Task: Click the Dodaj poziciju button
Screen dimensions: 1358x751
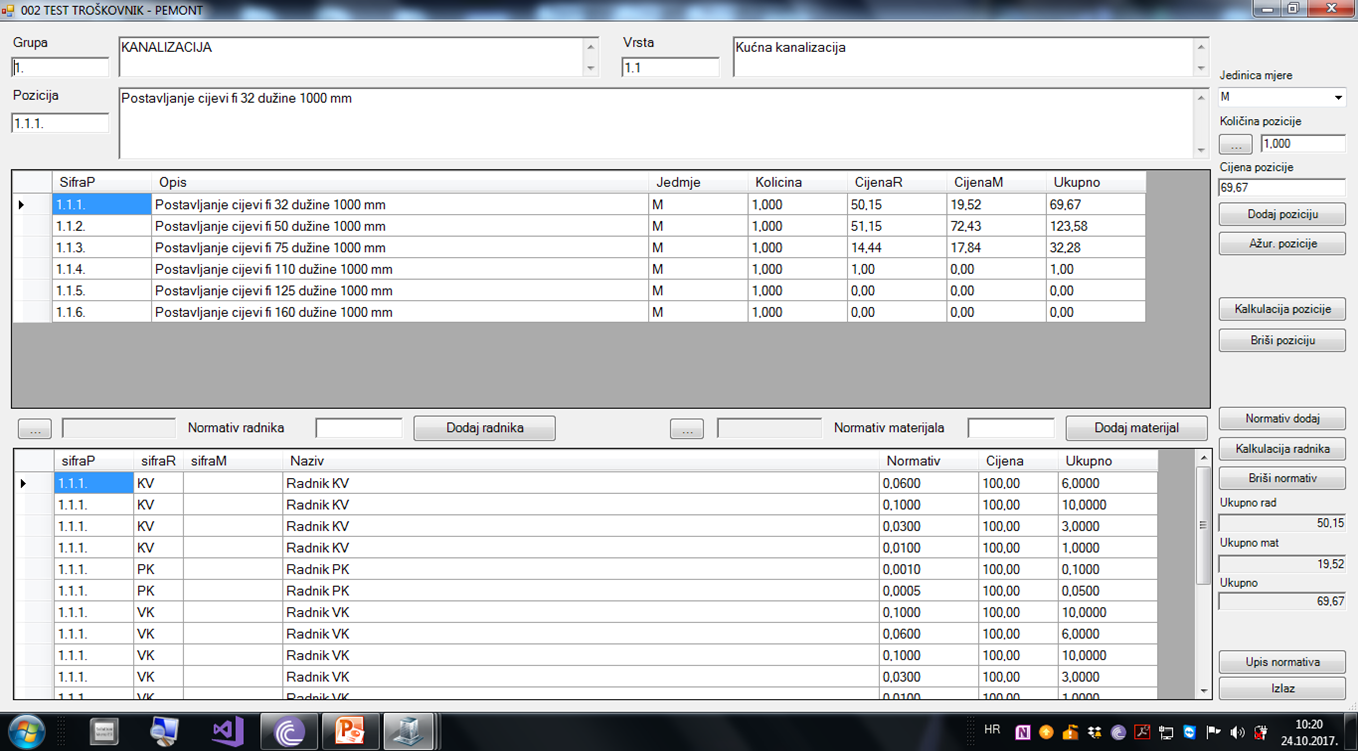Action: click(x=1282, y=215)
